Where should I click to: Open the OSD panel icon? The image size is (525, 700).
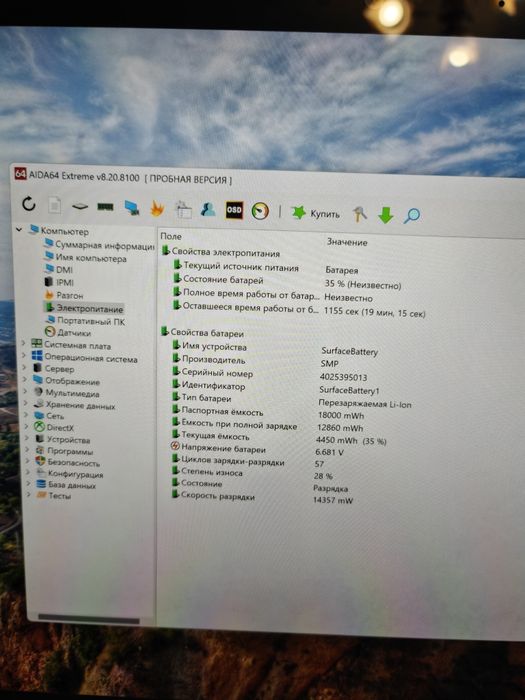tap(234, 210)
